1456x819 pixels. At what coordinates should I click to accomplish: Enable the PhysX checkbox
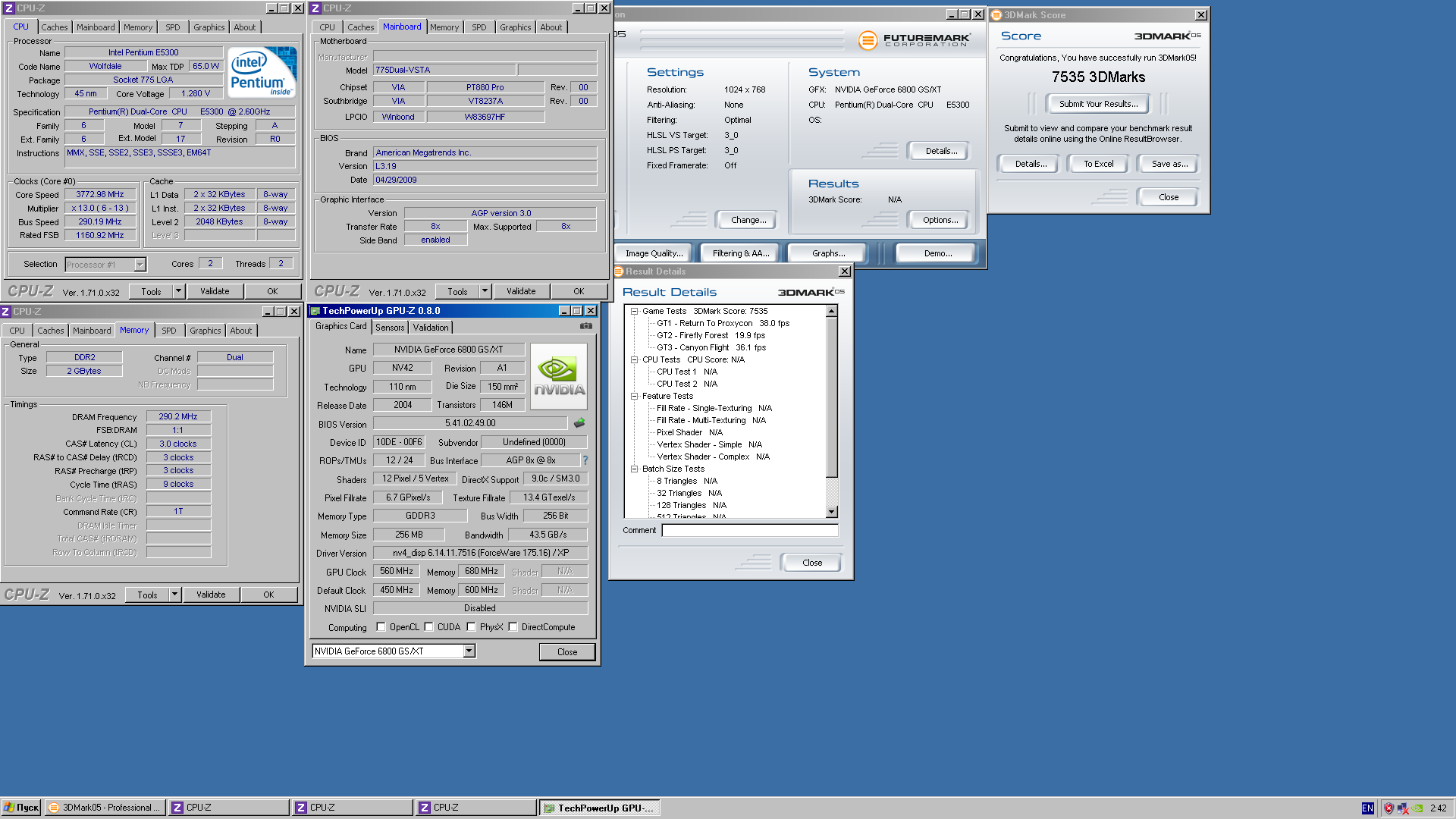click(471, 627)
